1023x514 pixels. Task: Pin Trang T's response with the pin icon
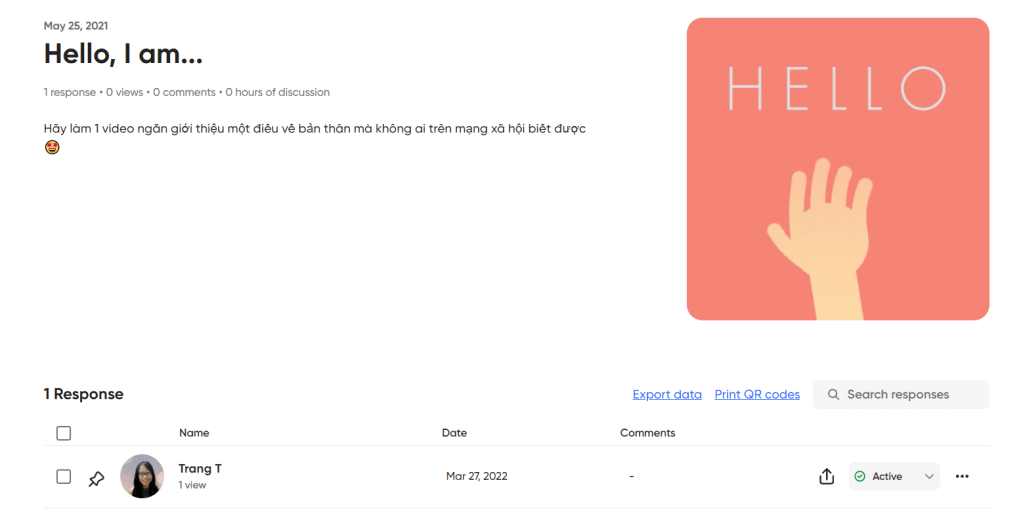coord(96,478)
